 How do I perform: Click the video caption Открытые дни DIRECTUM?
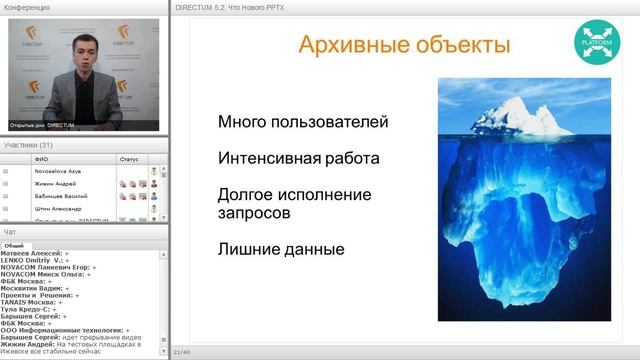click(x=42, y=125)
